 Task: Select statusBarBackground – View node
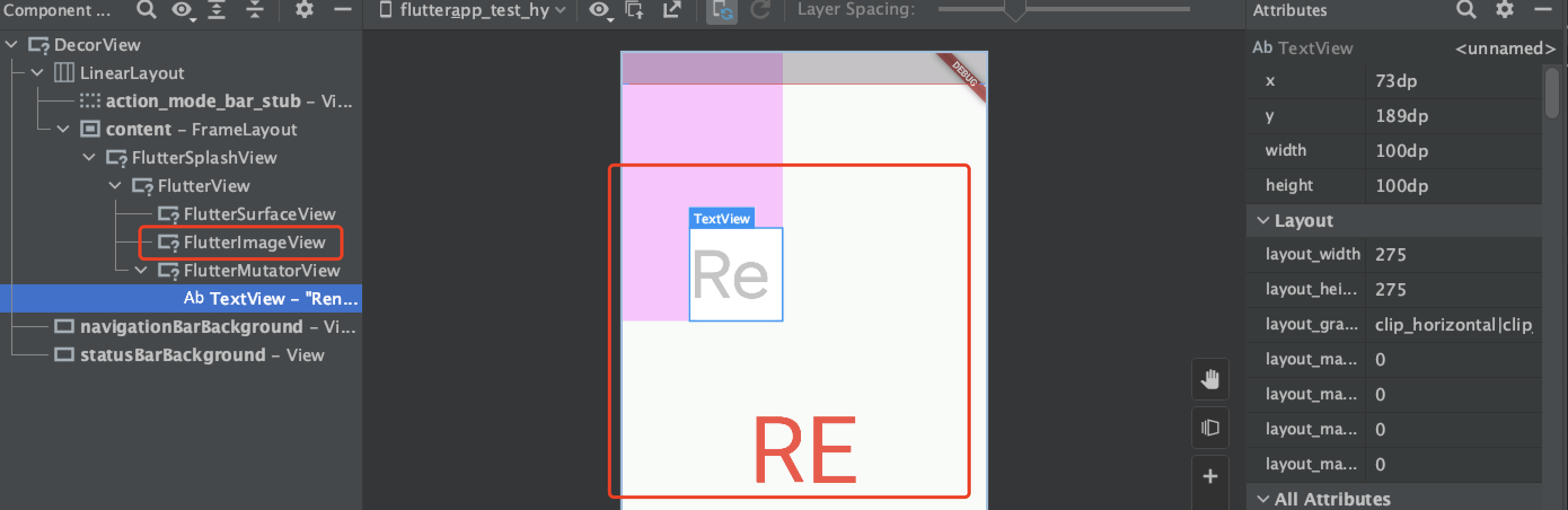202,355
